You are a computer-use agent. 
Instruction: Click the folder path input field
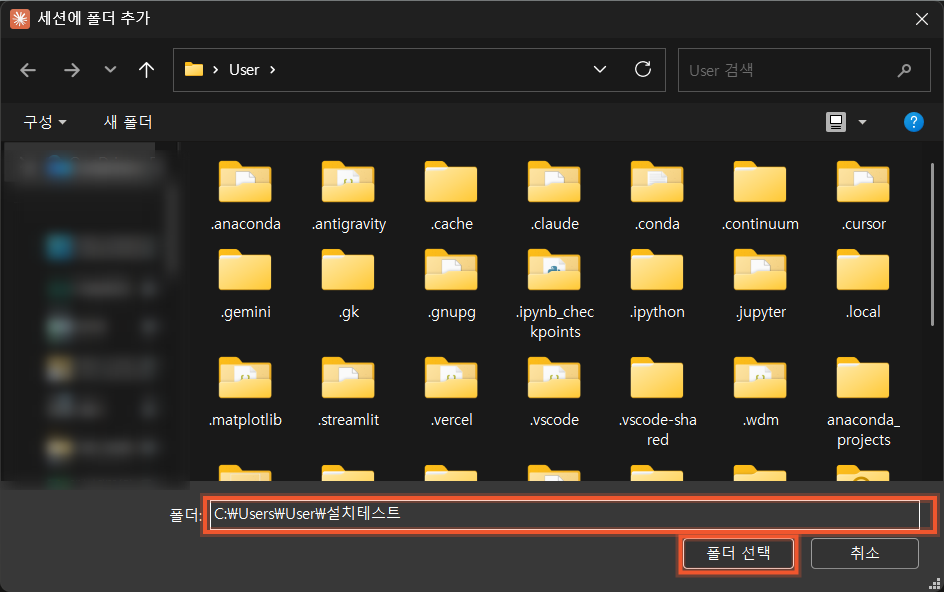(x=565, y=514)
